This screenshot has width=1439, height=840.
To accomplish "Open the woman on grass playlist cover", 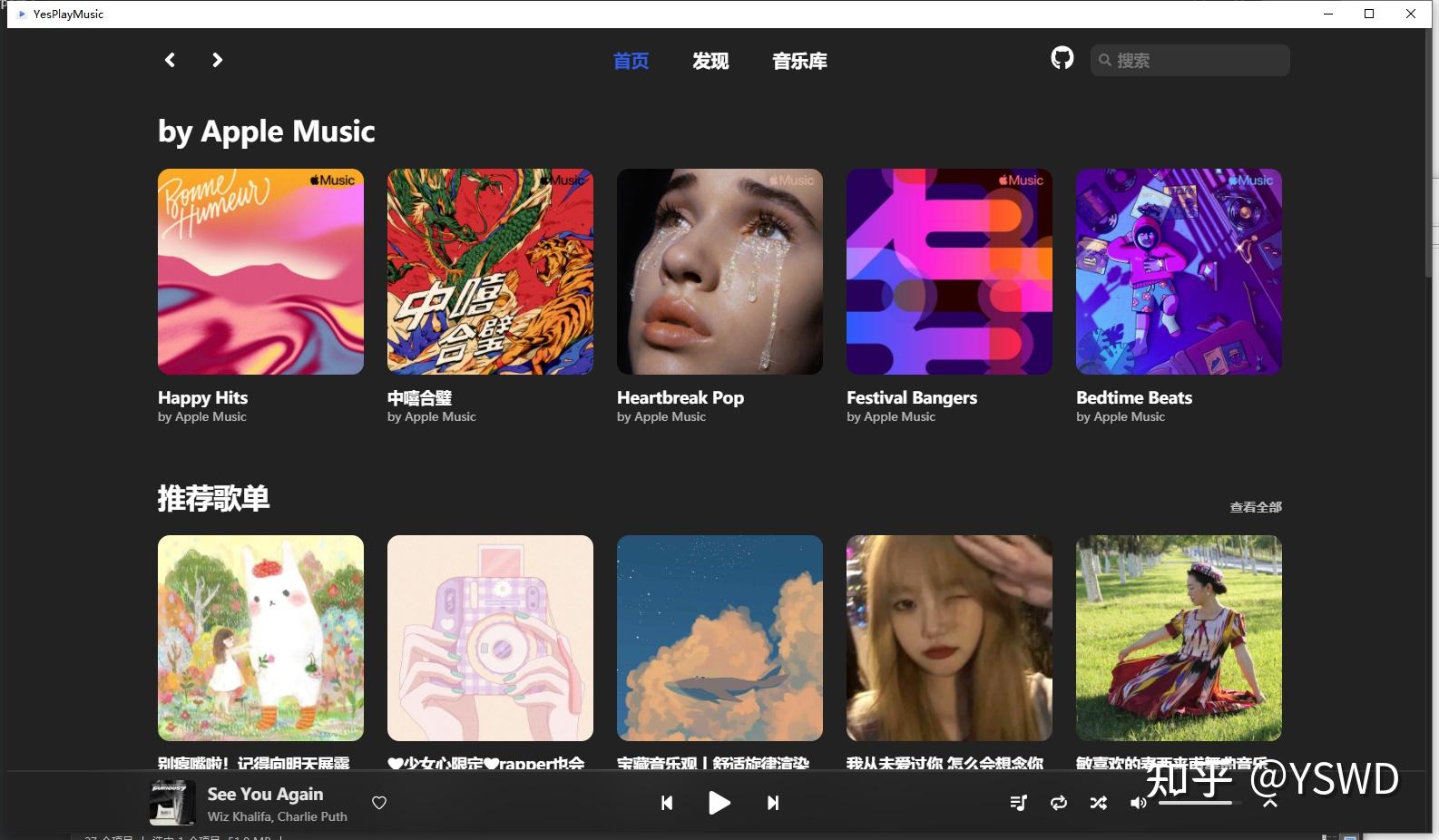I will click(1179, 638).
